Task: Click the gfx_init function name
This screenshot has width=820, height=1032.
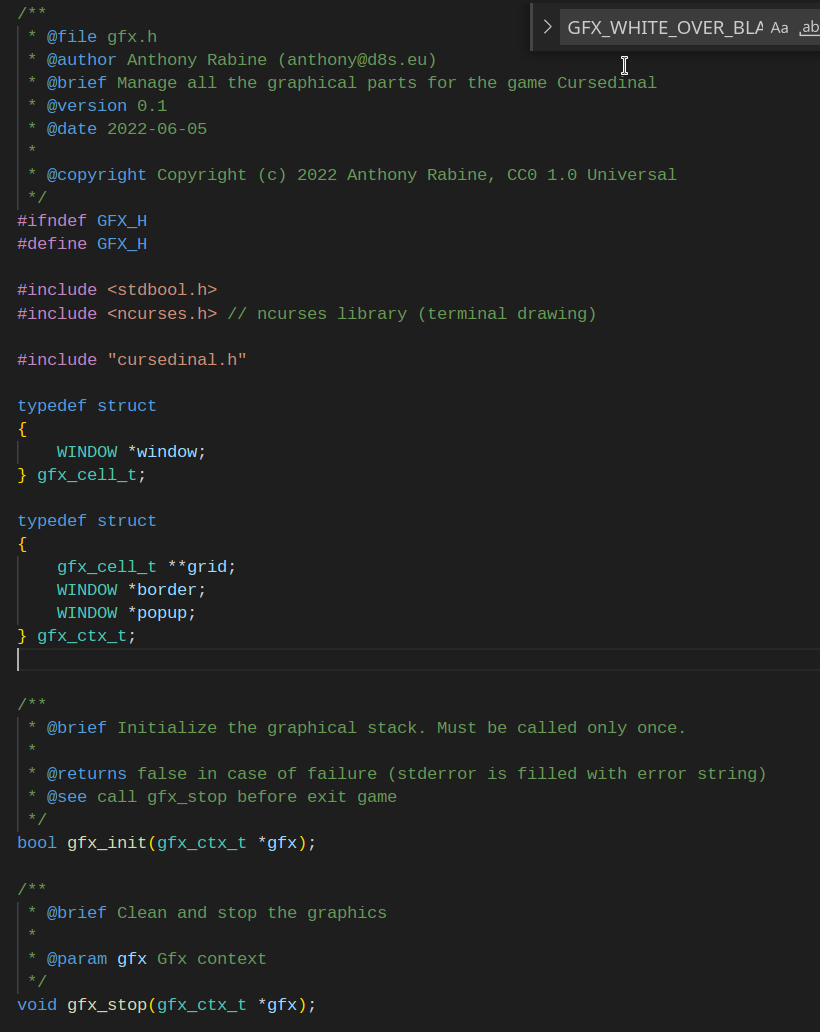Action: click(106, 843)
